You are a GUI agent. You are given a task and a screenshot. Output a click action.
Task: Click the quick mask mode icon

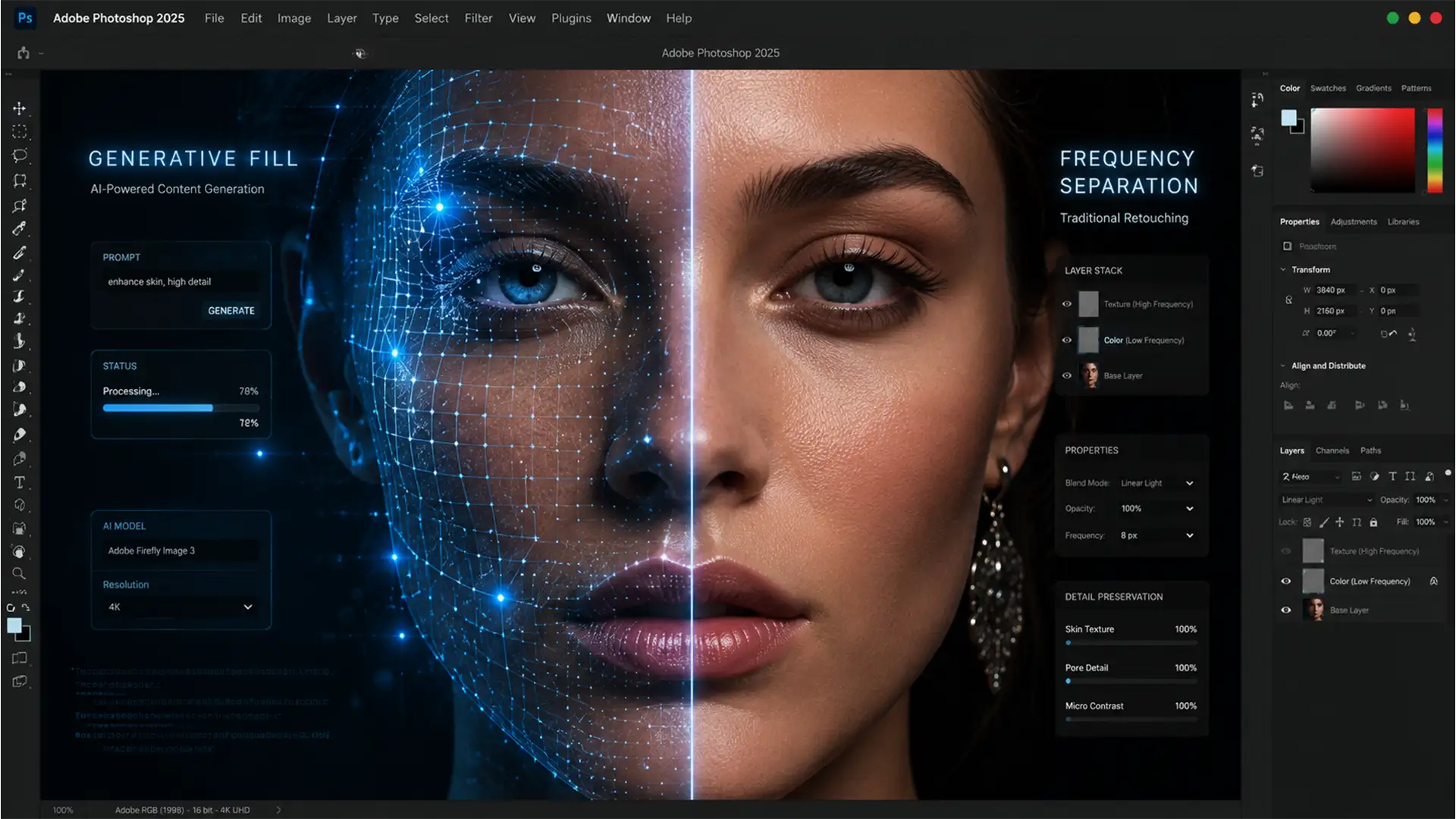point(20,658)
